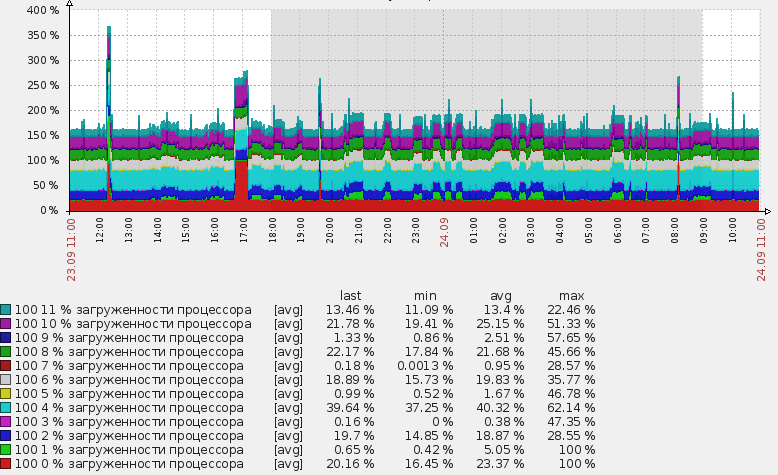
Task: Click the magenta swatch for 100 3 %
Action: (x=5, y=421)
